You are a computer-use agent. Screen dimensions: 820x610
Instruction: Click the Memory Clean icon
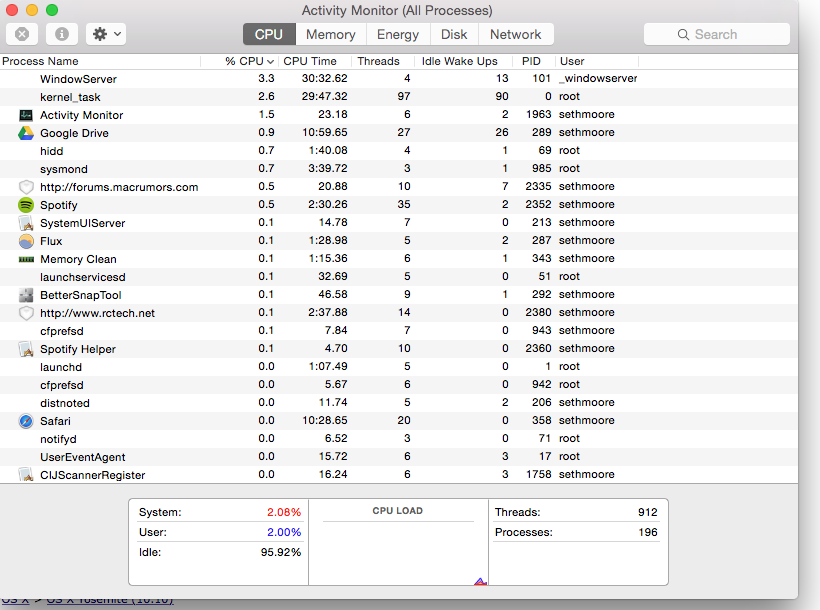(26, 259)
